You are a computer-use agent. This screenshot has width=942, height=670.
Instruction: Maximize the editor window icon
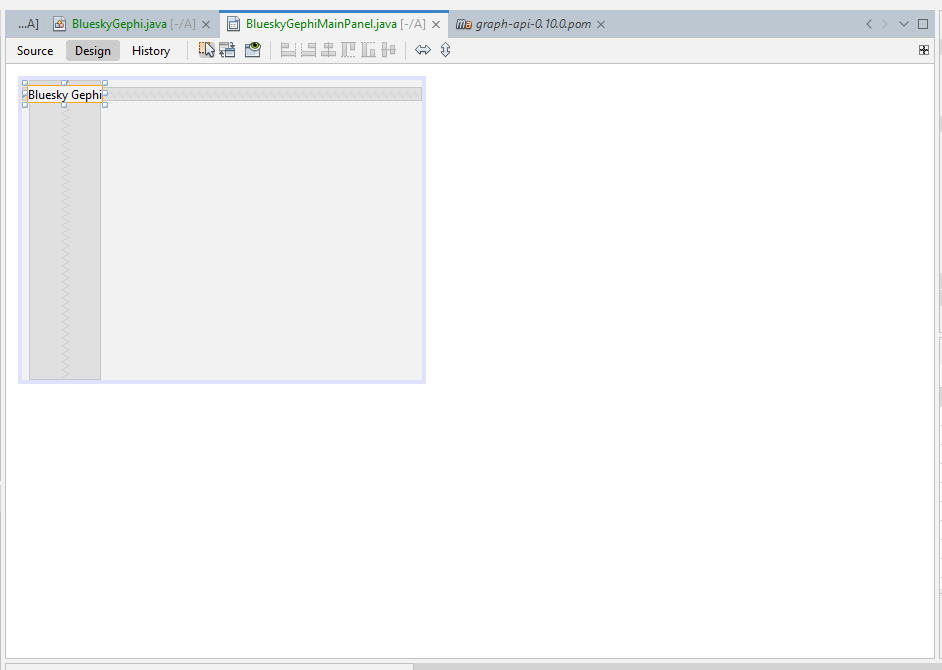pyautogui.click(x=923, y=24)
